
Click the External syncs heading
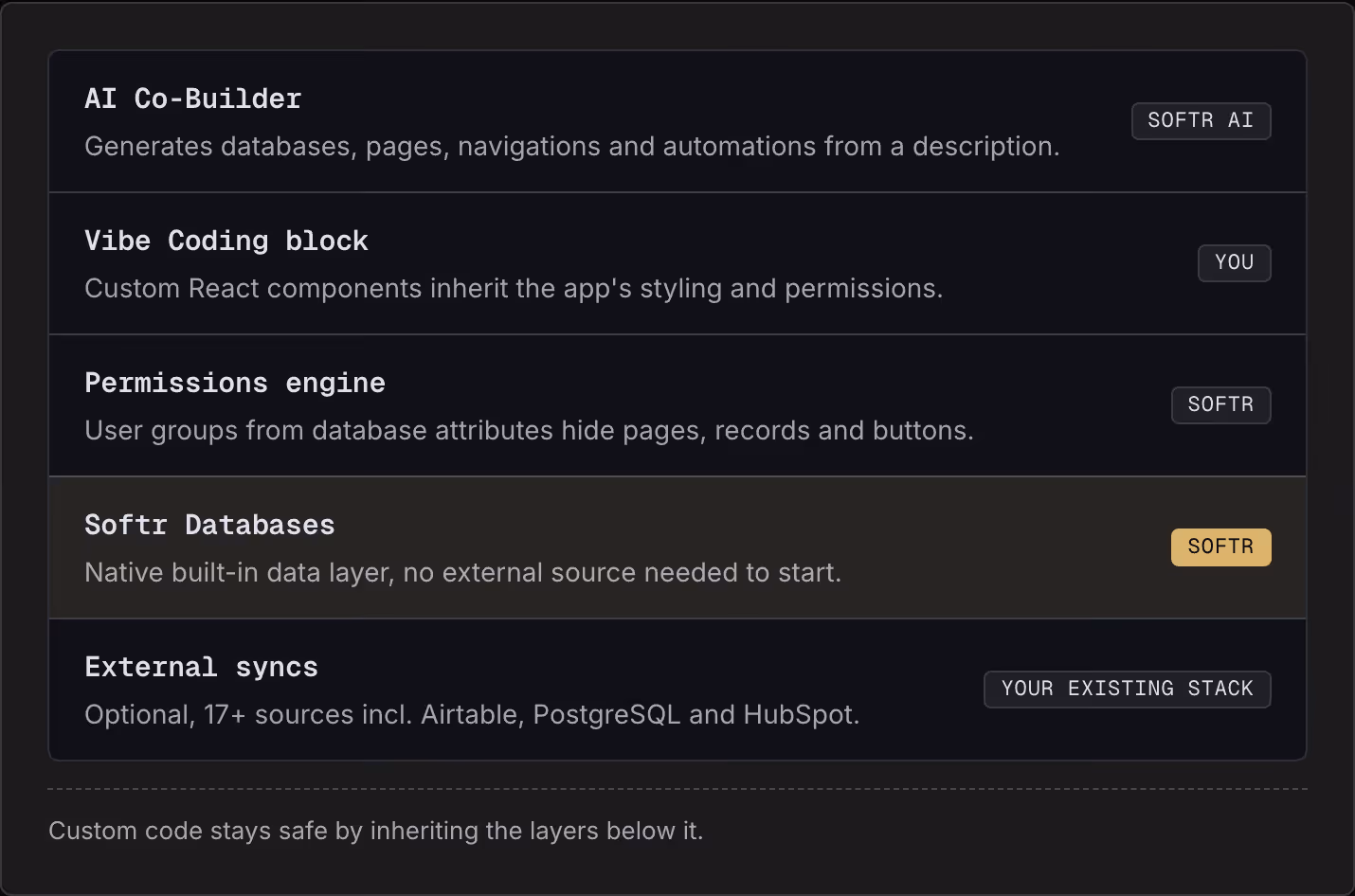point(201,667)
